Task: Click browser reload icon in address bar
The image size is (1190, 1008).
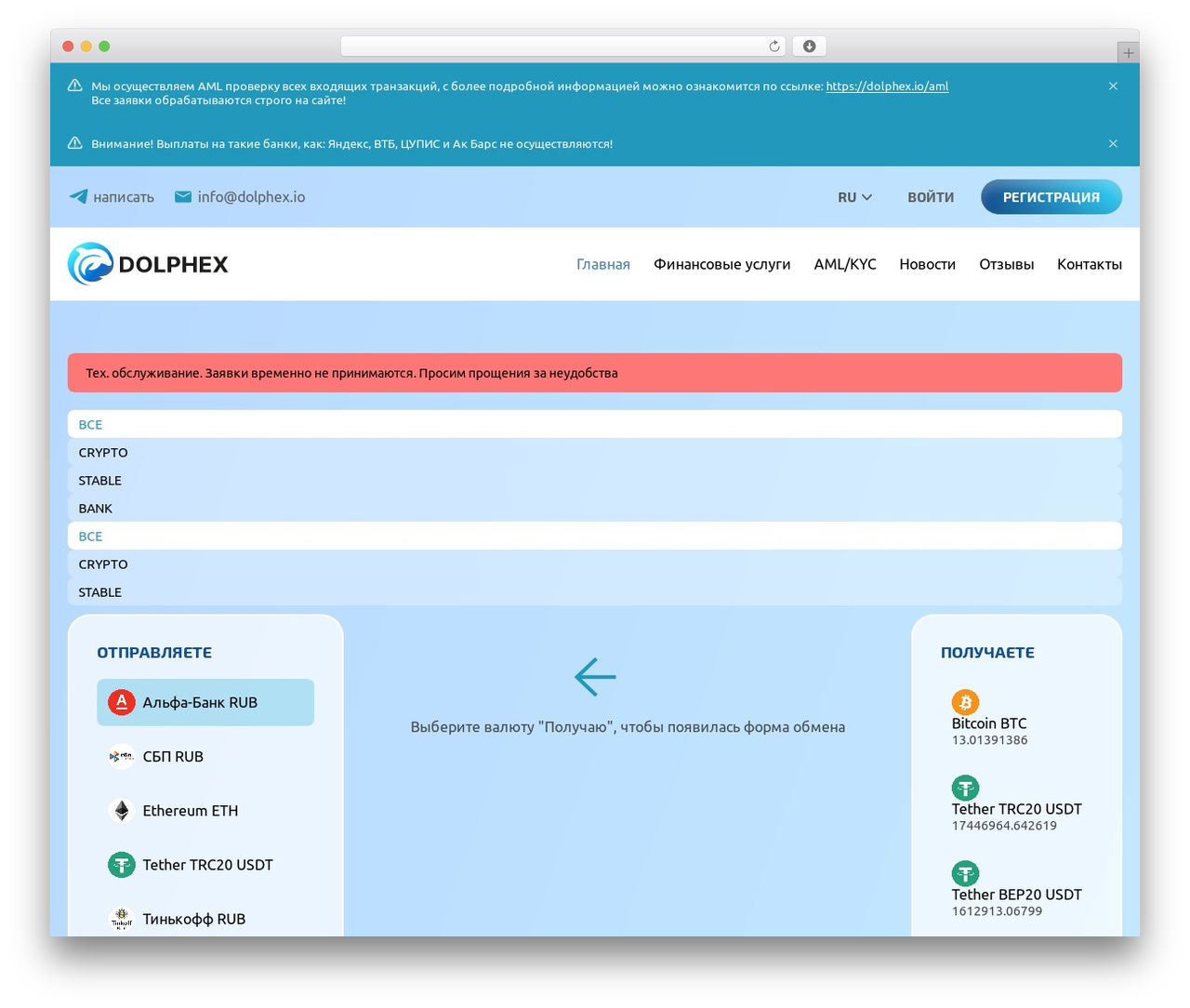Action: [x=773, y=46]
